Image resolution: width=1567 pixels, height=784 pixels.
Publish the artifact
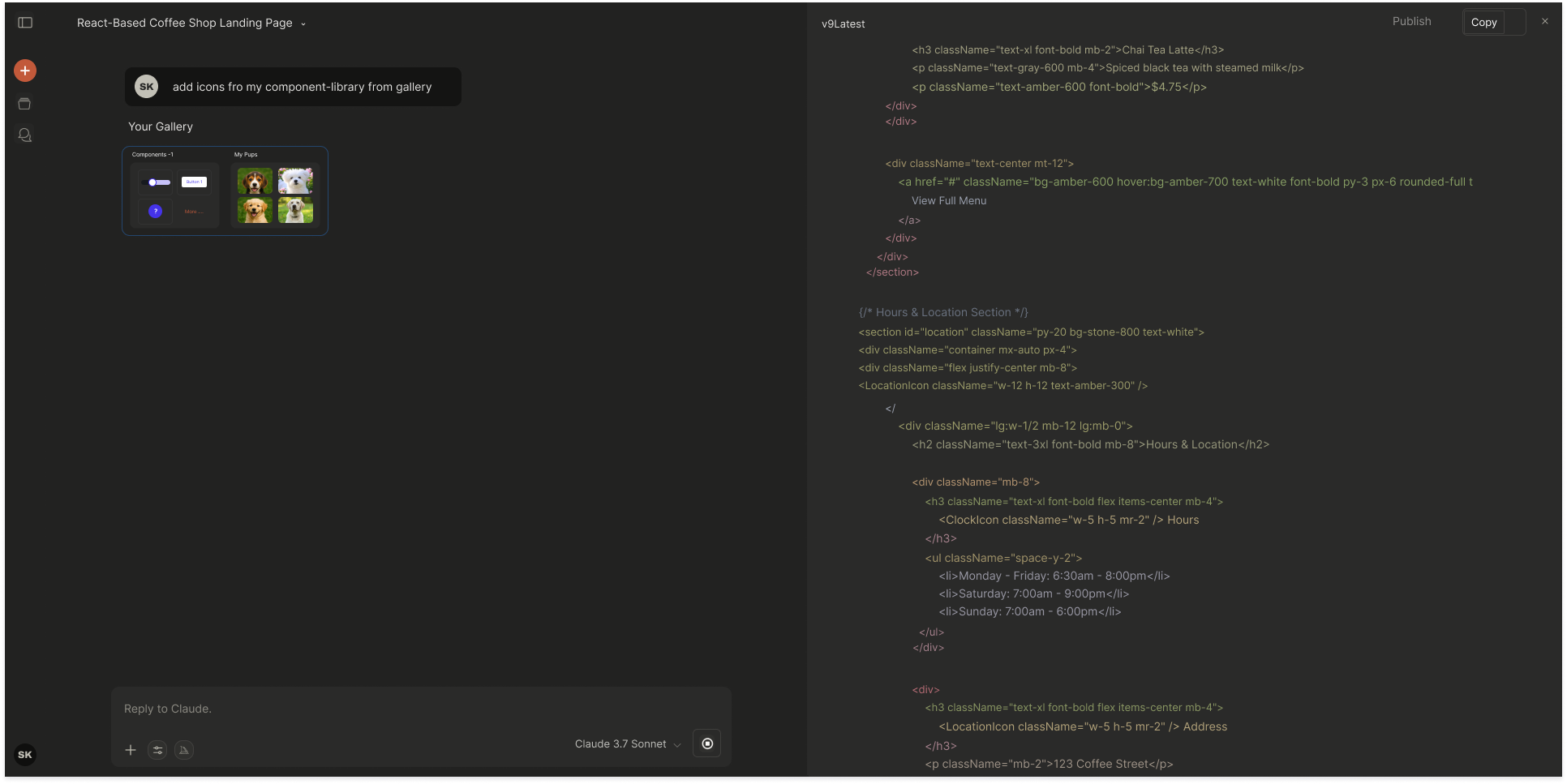pyautogui.click(x=1411, y=21)
